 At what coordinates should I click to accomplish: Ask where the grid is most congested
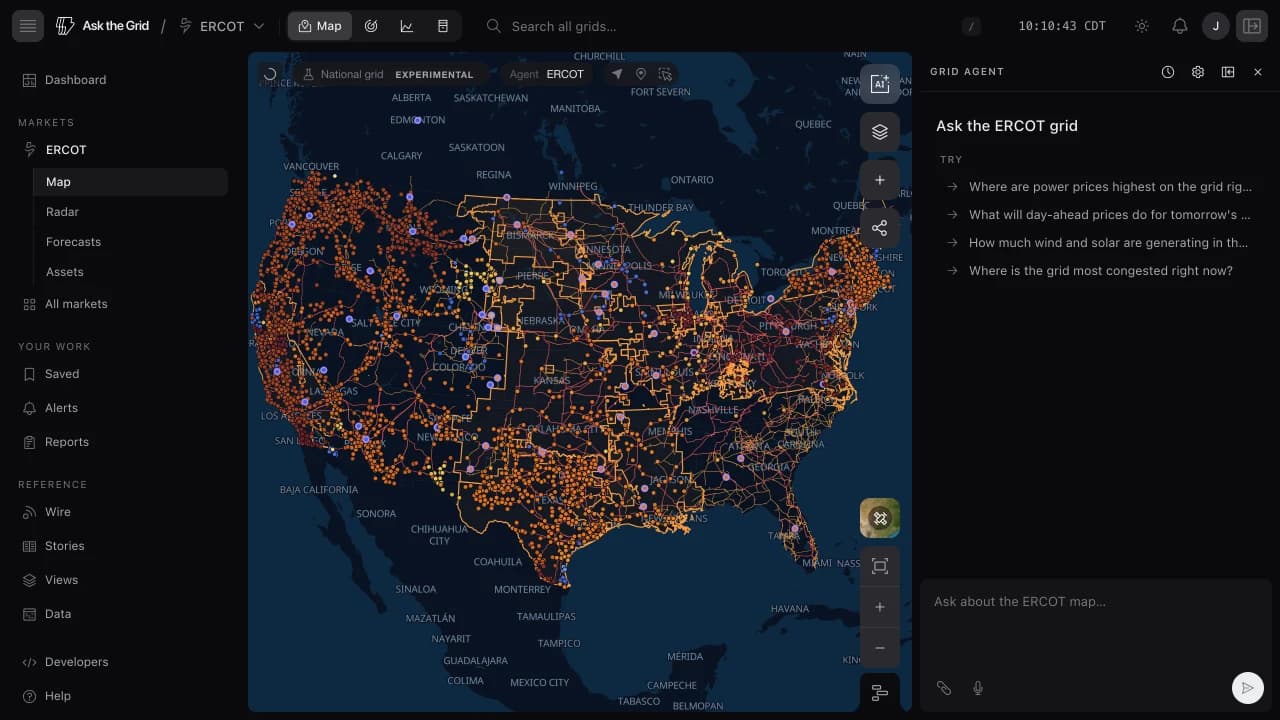point(1096,271)
